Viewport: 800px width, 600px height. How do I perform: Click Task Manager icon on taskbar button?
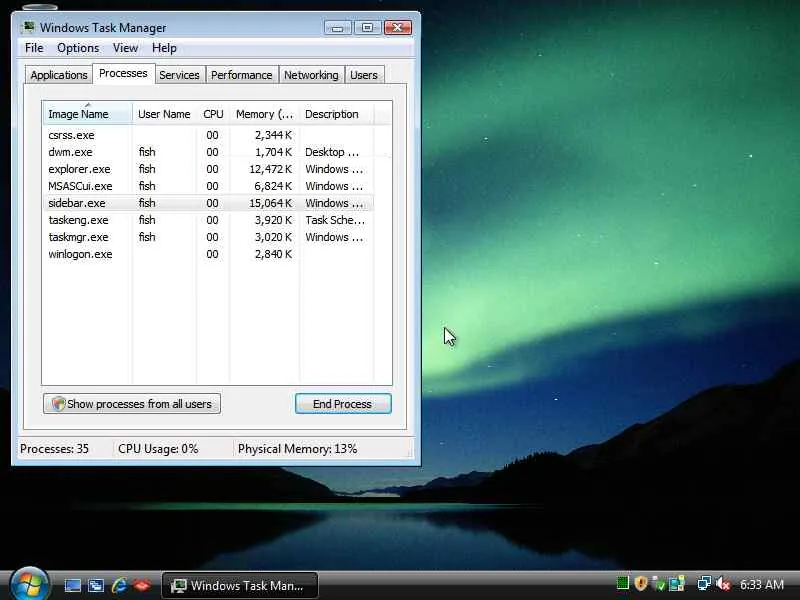(x=178, y=586)
